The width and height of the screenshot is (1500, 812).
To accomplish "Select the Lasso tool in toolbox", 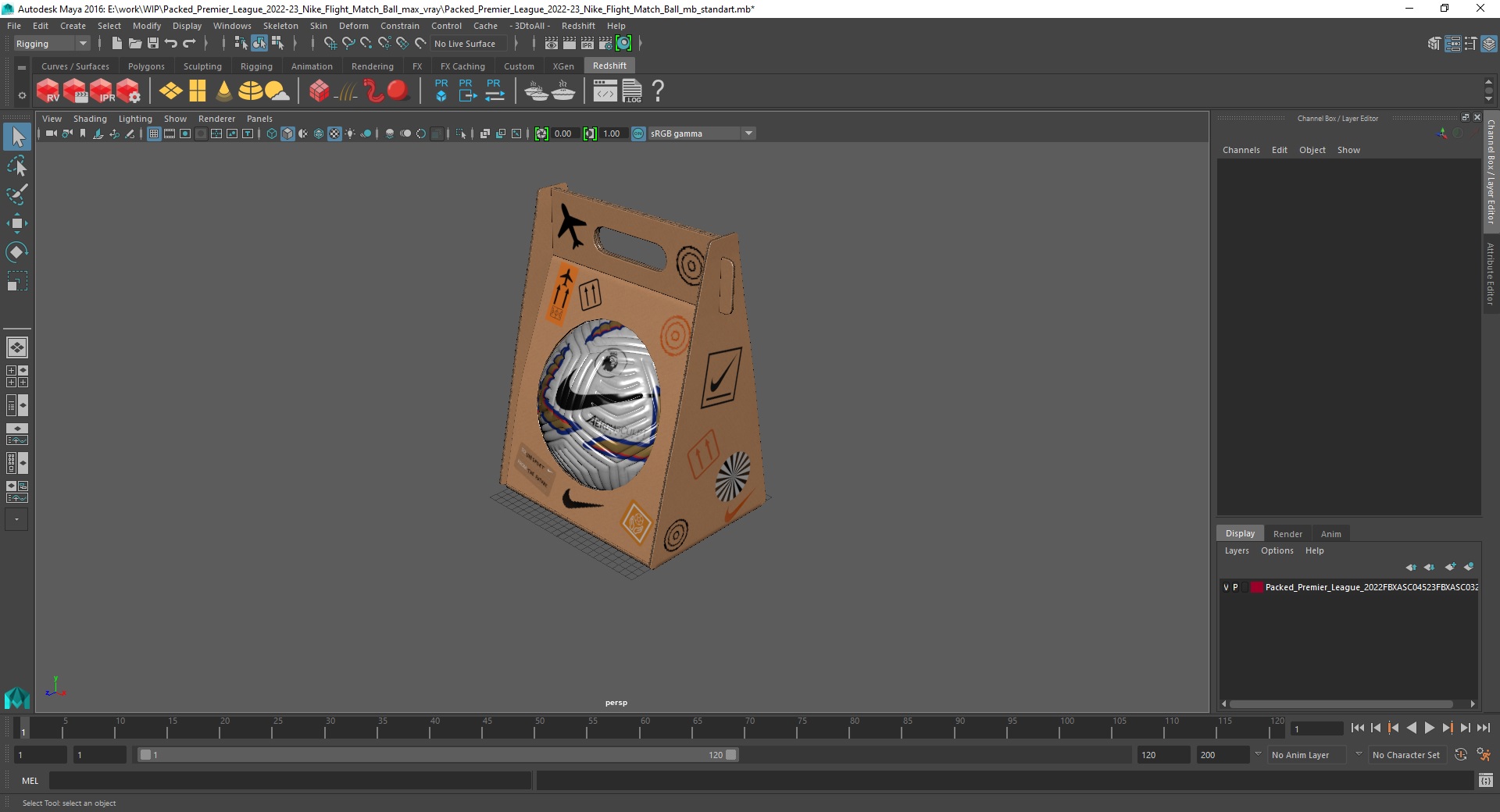I will (x=17, y=166).
